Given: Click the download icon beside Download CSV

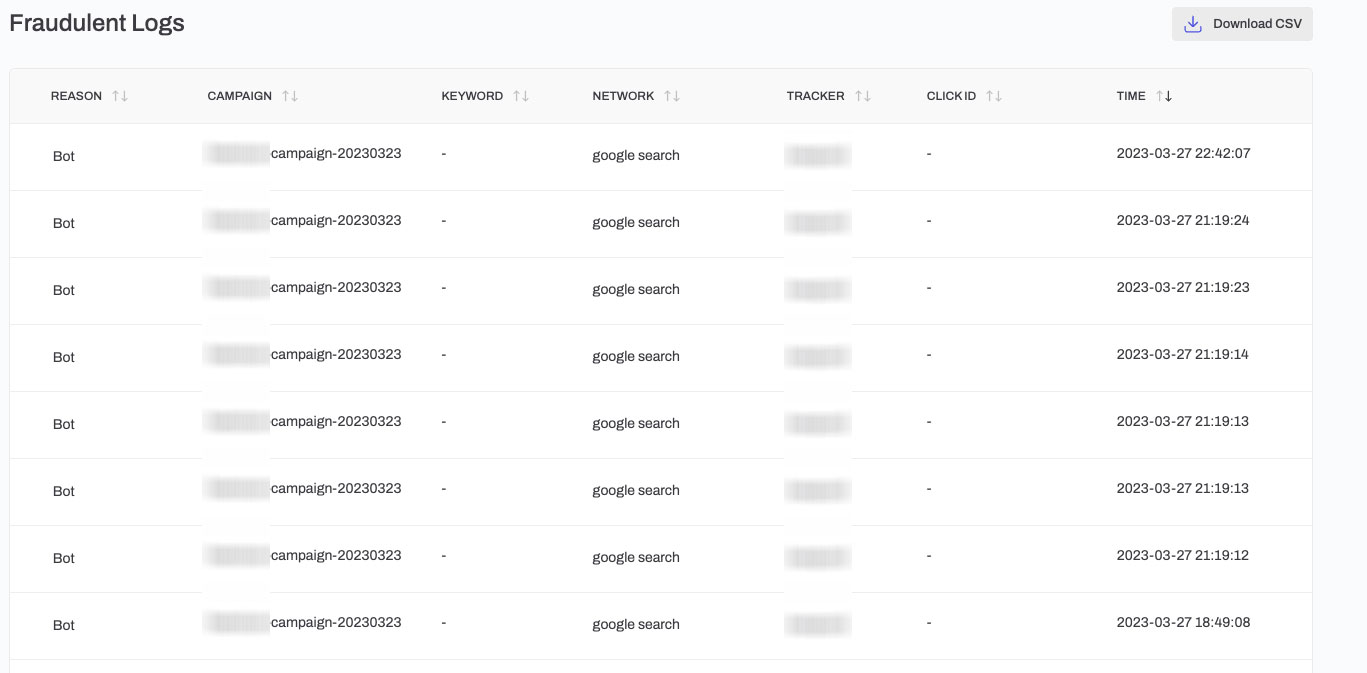Looking at the screenshot, I should (x=1192, y=24).
